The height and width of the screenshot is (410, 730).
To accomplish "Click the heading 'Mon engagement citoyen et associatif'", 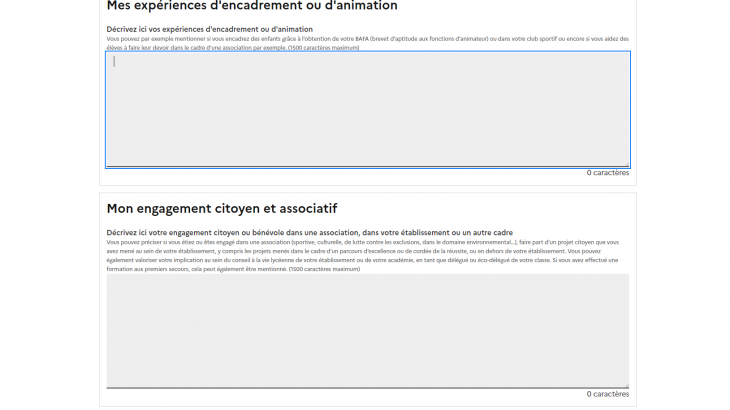I will click(222, 209).
